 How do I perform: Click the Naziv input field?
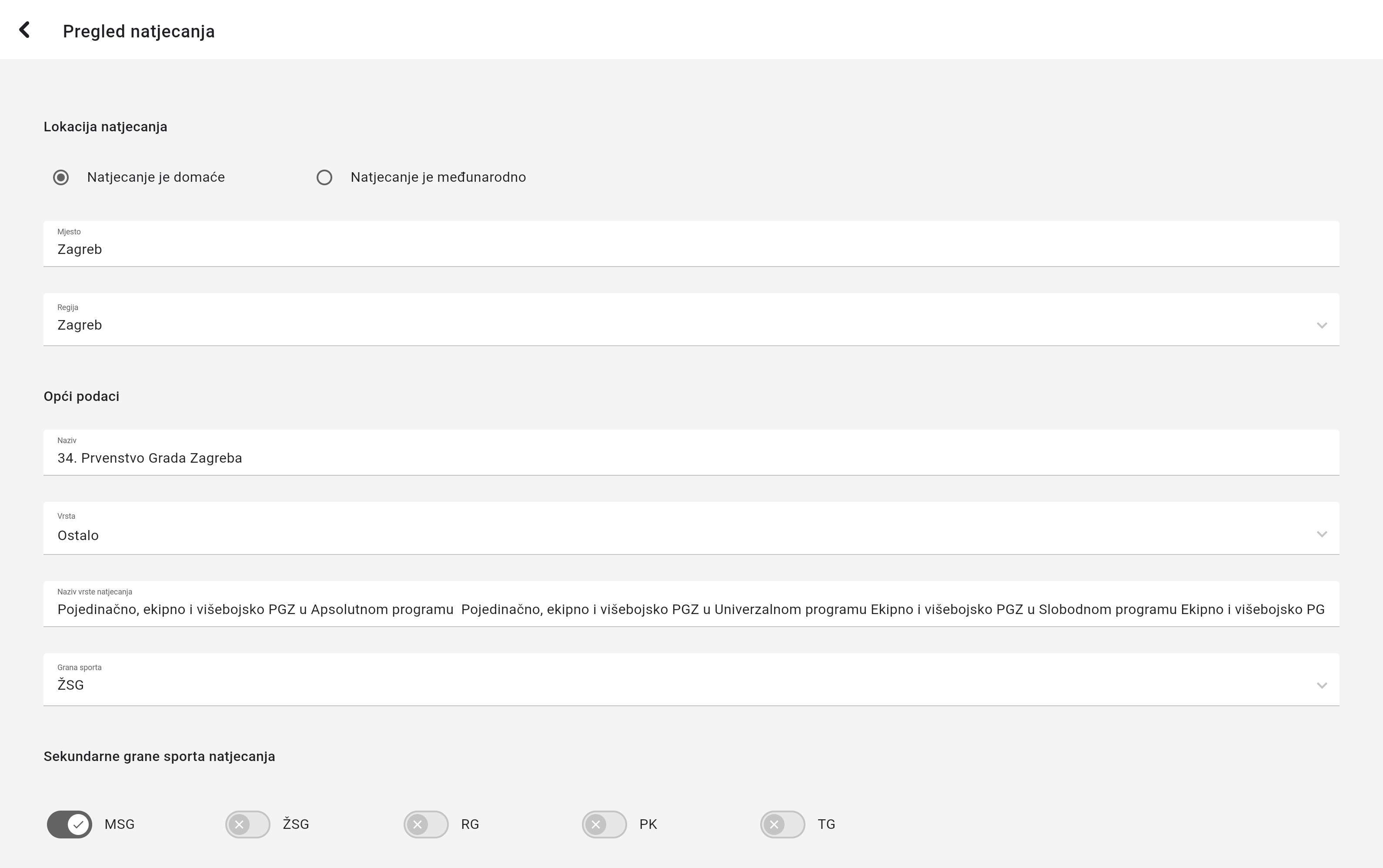[691, 457]
